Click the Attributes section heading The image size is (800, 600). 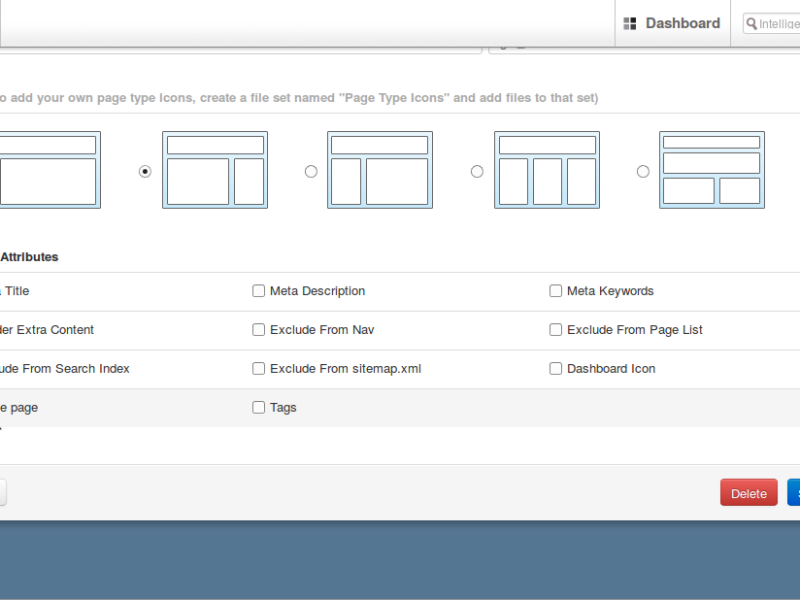coord(29,257)
